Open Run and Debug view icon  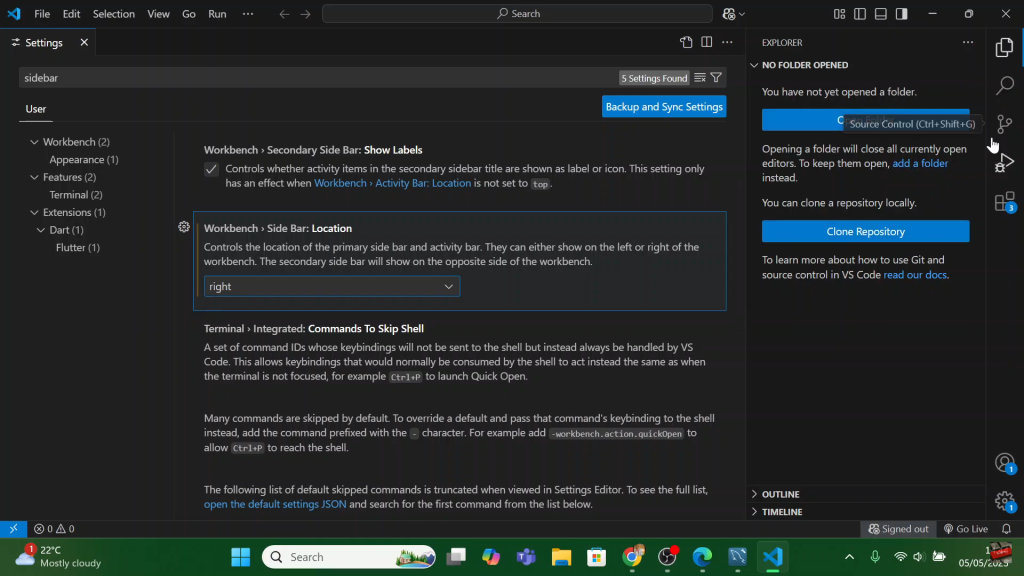click(1004, 163)
